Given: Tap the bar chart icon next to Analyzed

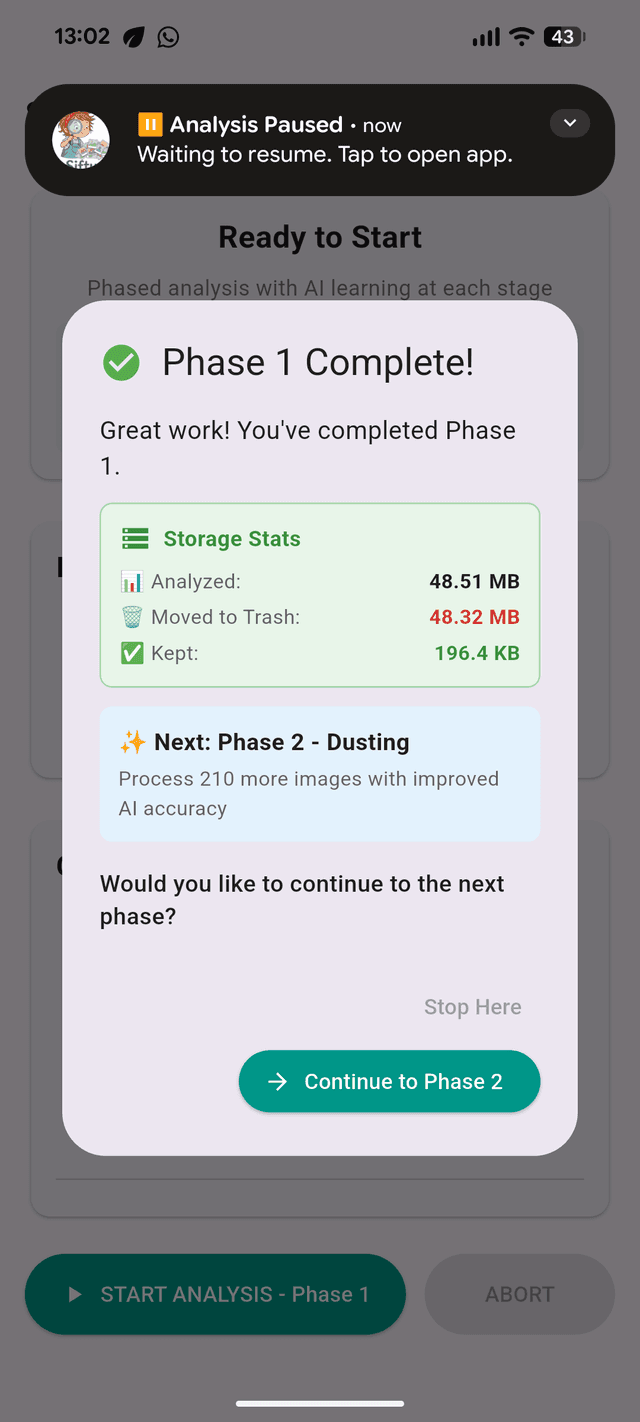Looking at the screenshot, I should pos(132,580).
